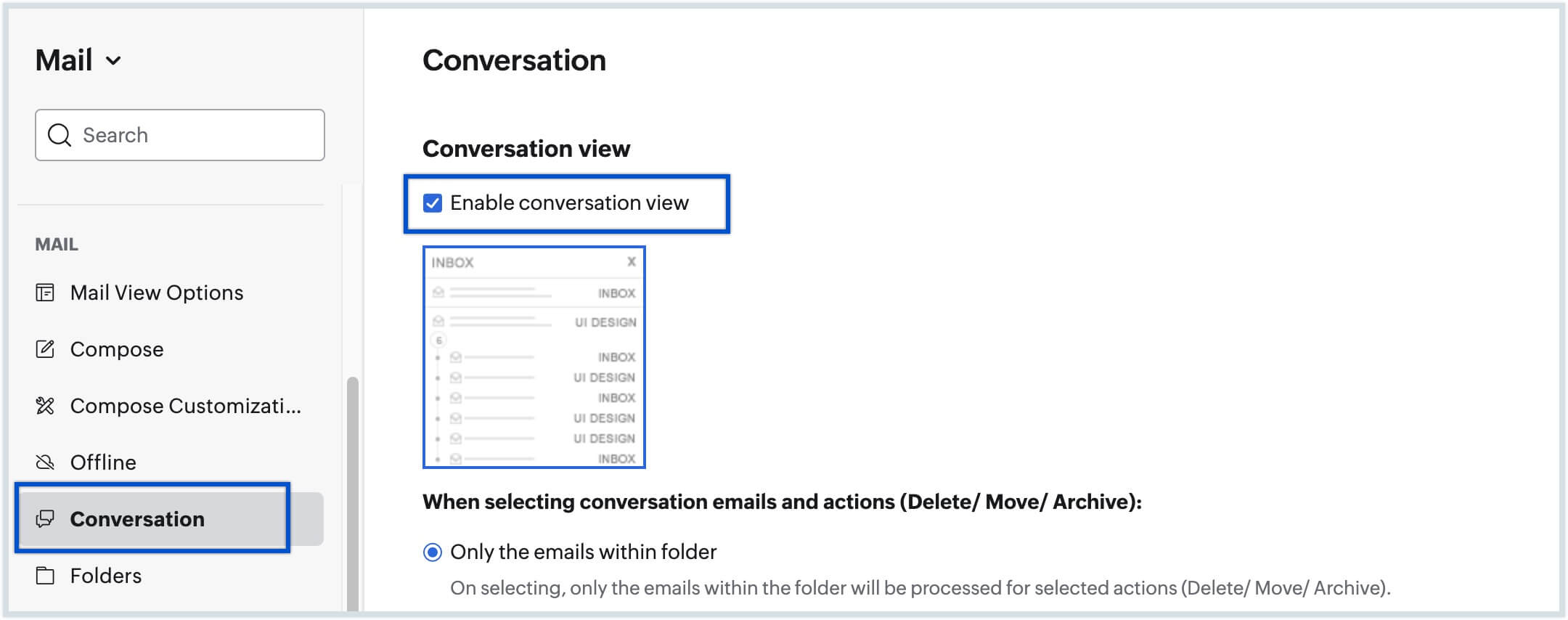Click the Conversation chat bubbles icon
1568x620 pixels.
coord(45,519)
